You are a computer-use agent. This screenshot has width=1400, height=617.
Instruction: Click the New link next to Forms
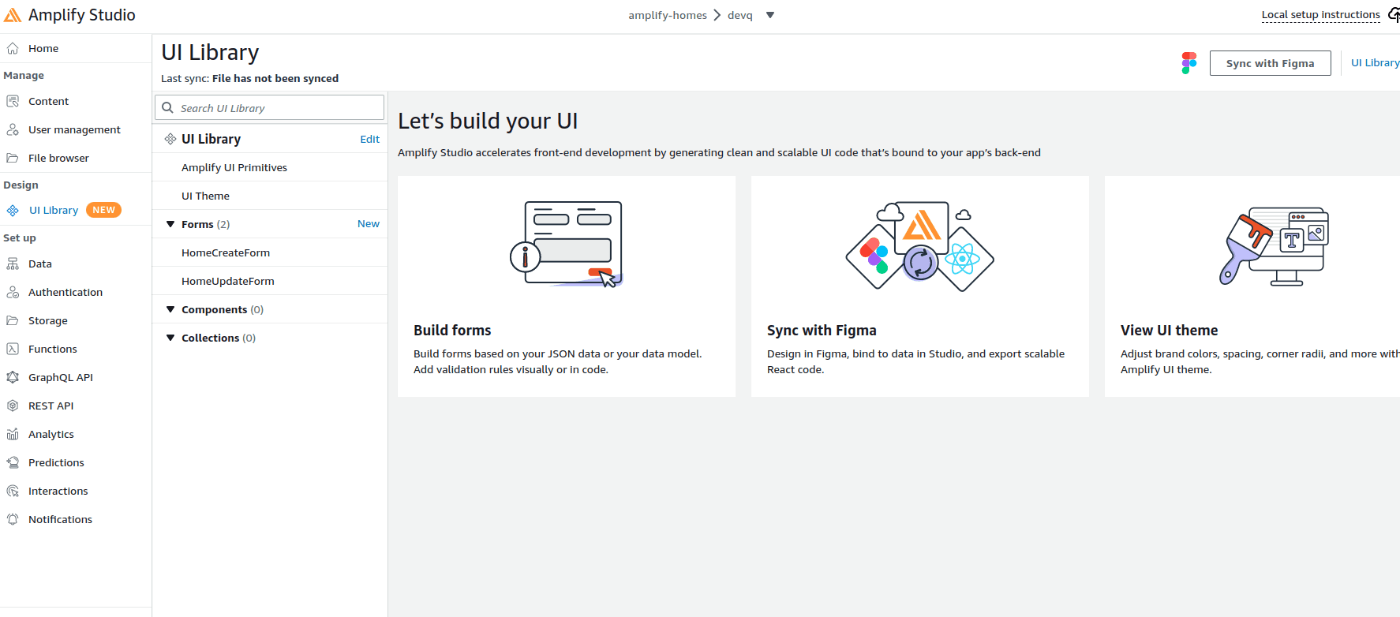click(368, 224)
